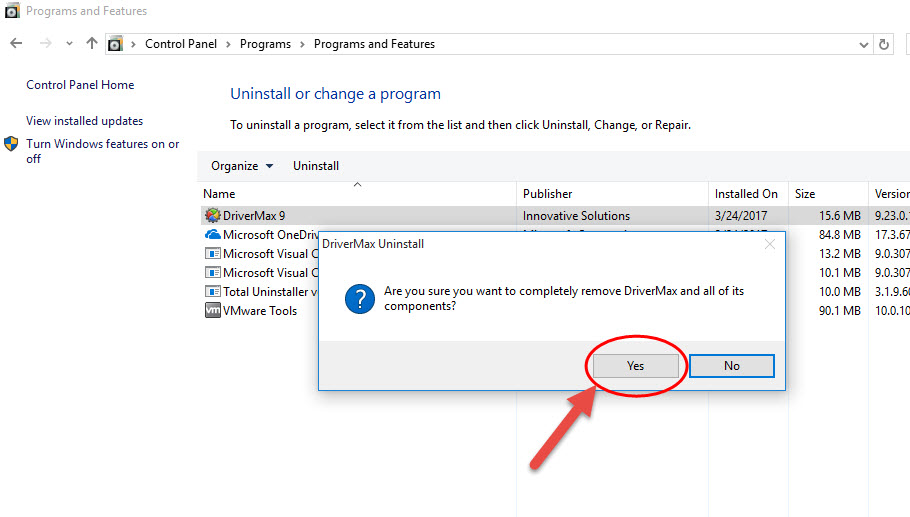
Task: Click the 3/24/2017 install date cell
Action: point(741,216)
